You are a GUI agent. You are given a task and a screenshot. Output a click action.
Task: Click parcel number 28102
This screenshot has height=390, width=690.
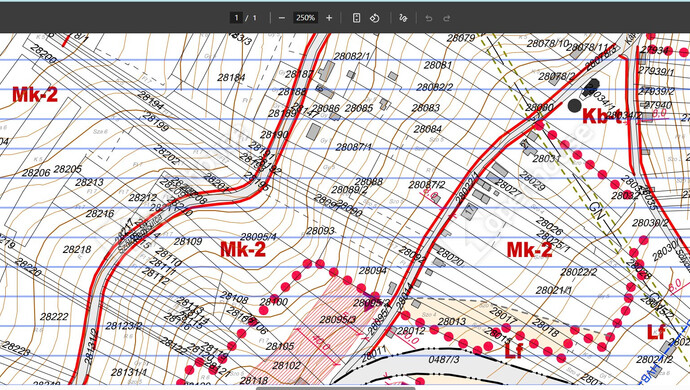(x=286, y=365)
